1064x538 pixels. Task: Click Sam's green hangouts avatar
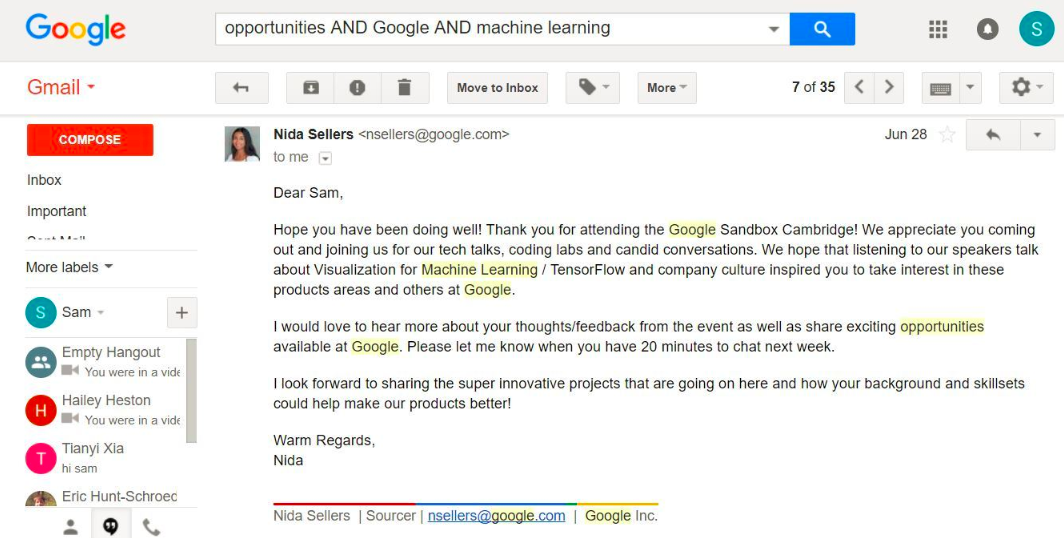click(41, 313)
